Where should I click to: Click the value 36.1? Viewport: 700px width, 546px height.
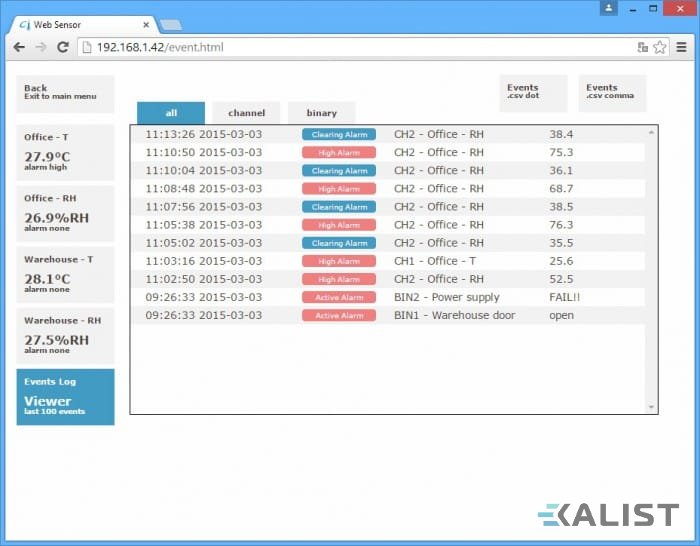[561, 171]
